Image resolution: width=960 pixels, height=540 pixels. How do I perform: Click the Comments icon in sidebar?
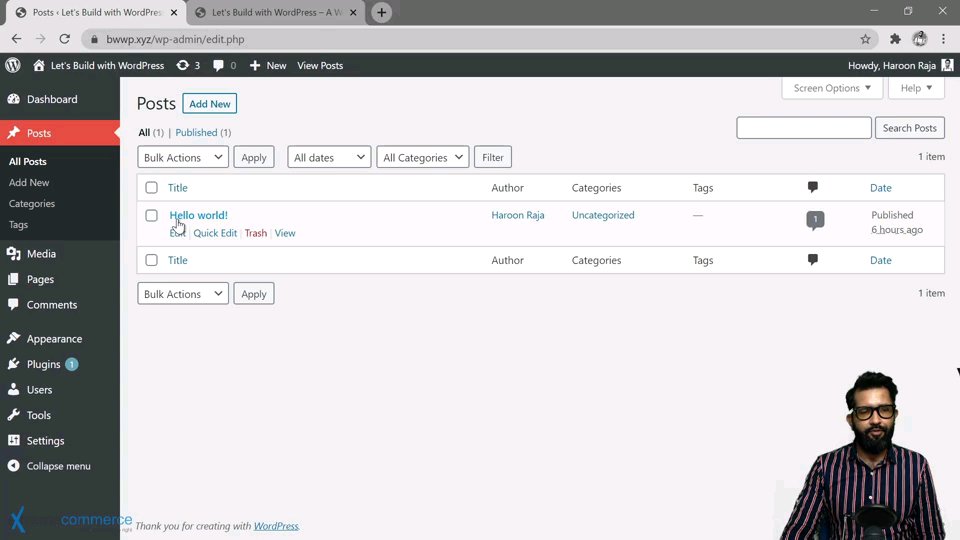click(x=13, y=304)
